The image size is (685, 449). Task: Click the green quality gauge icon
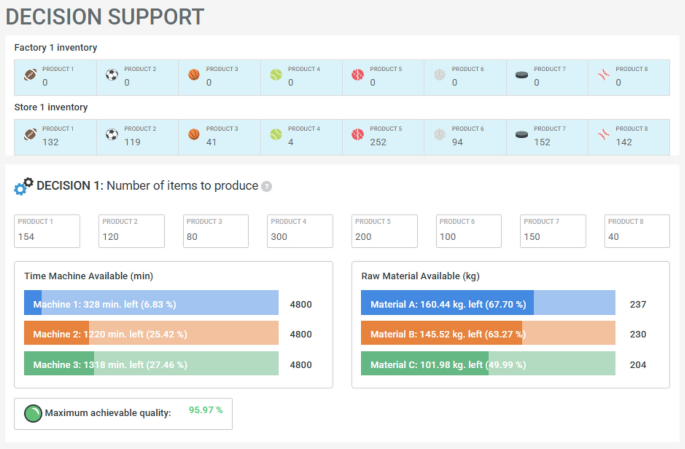pyautogui.click(x=33, y=412)
